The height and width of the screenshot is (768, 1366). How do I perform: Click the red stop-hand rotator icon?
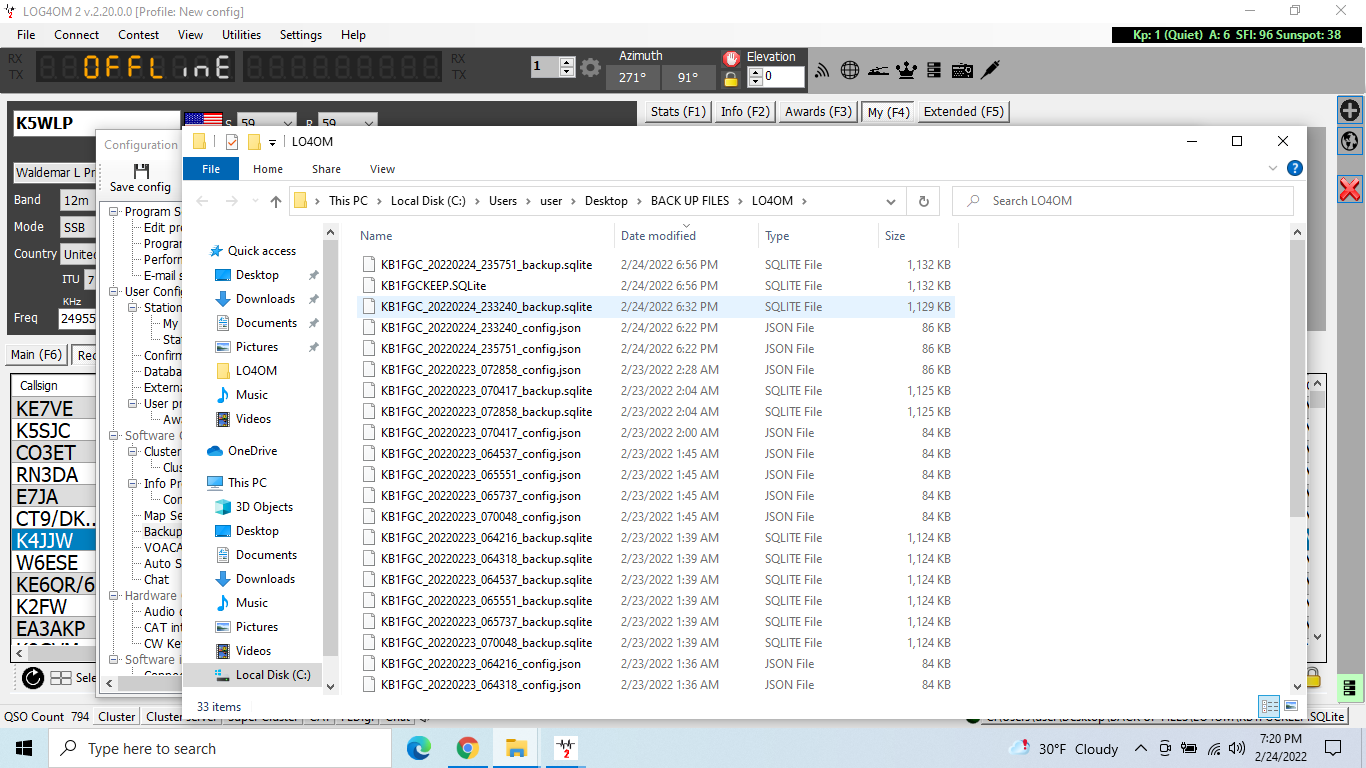731,58
